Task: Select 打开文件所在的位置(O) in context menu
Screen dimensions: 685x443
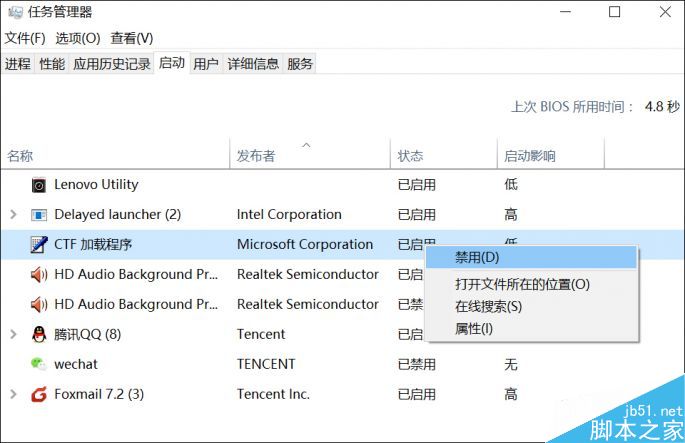Action: (522, 284)
